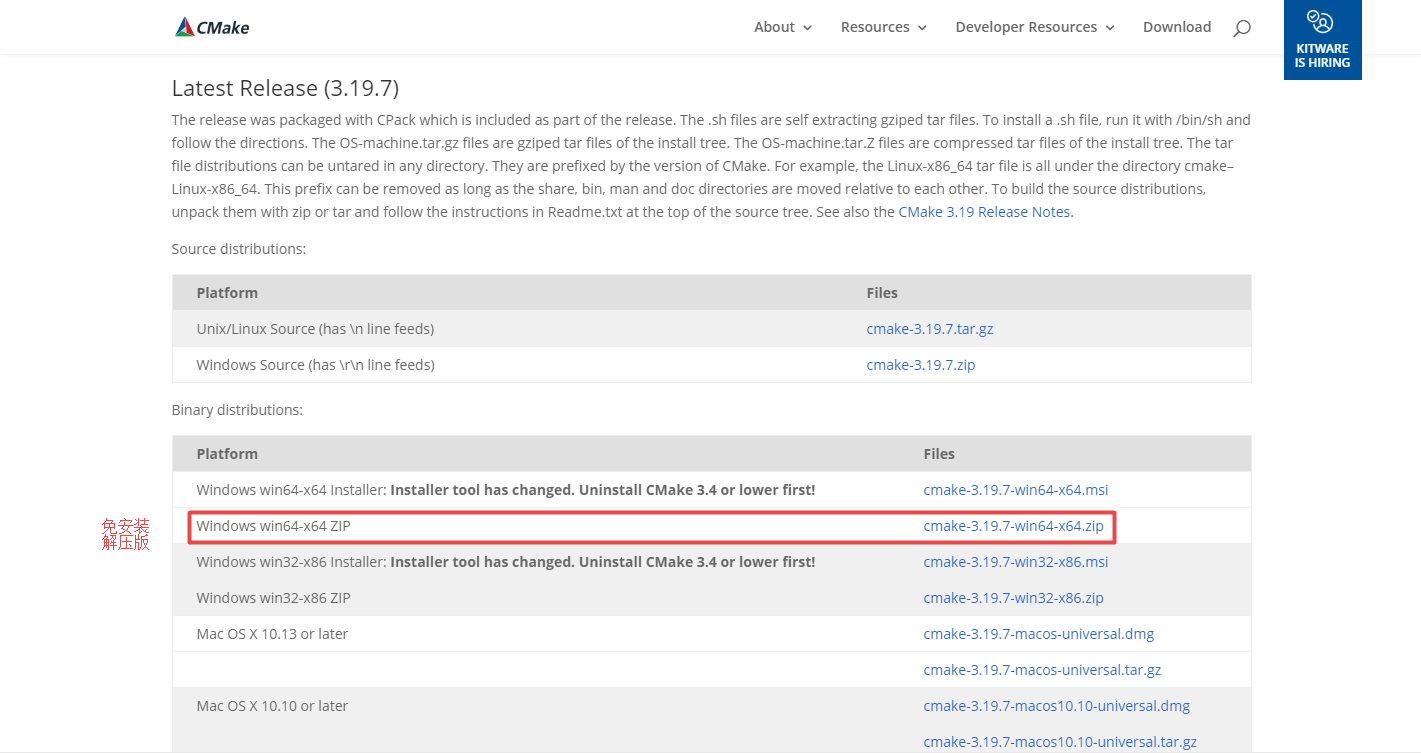Download cmake-3.19.7.tar.gz source
1421x753 pixels.
coord(929,329)
